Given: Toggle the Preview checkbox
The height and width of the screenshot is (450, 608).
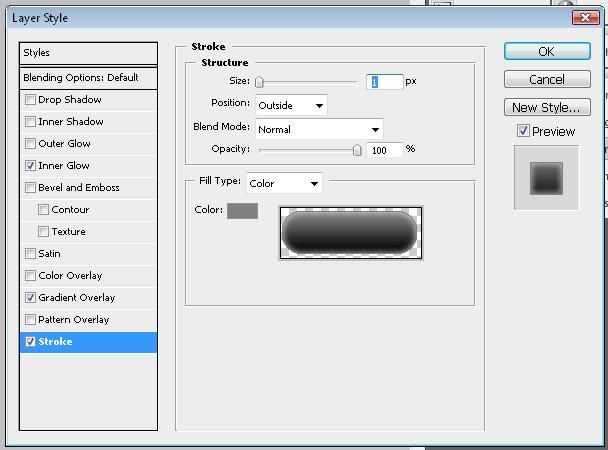Looking at the screenshot, I should [523, 131].
